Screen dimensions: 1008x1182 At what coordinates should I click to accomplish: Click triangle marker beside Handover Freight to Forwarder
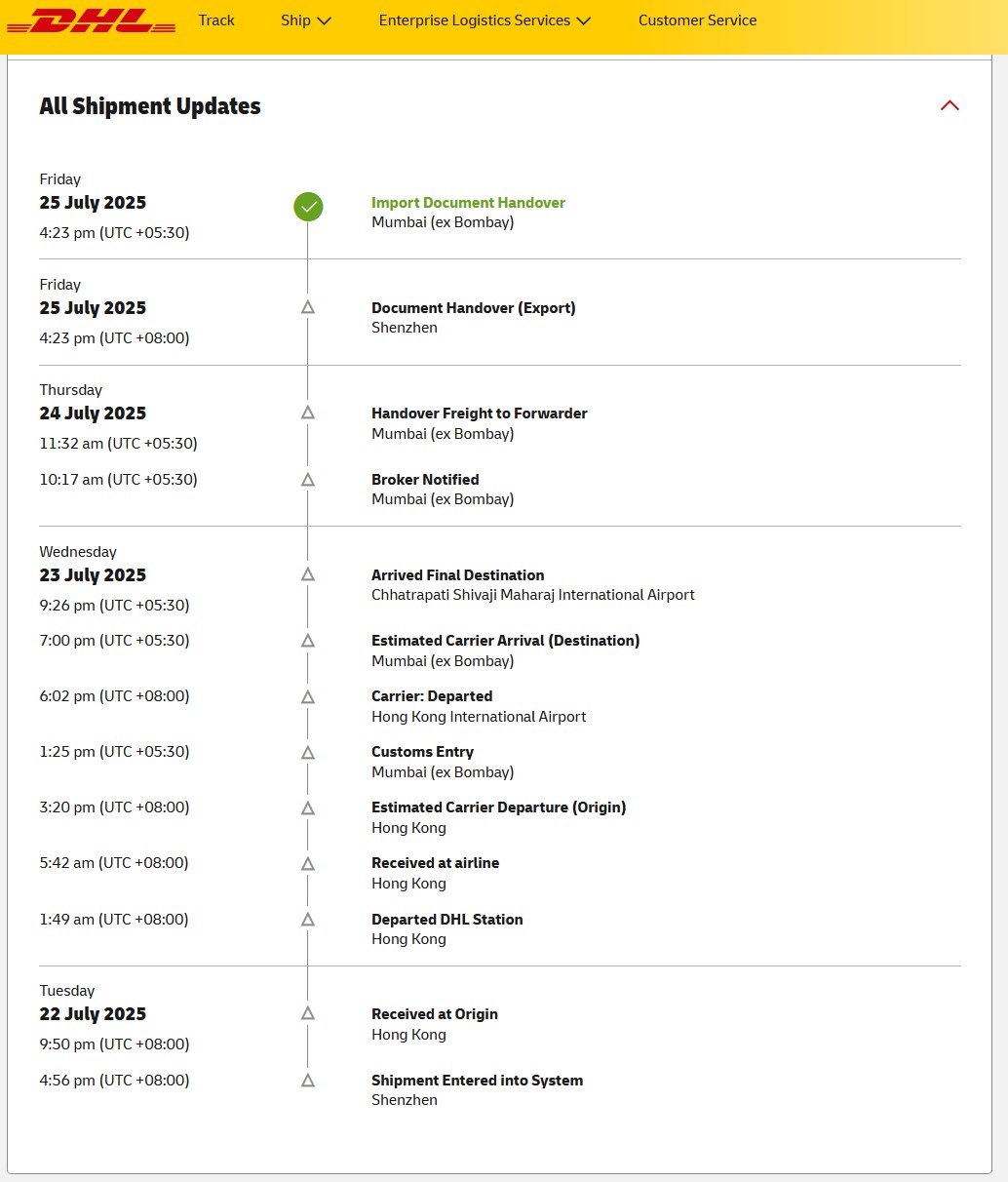(x=308, y=413)
